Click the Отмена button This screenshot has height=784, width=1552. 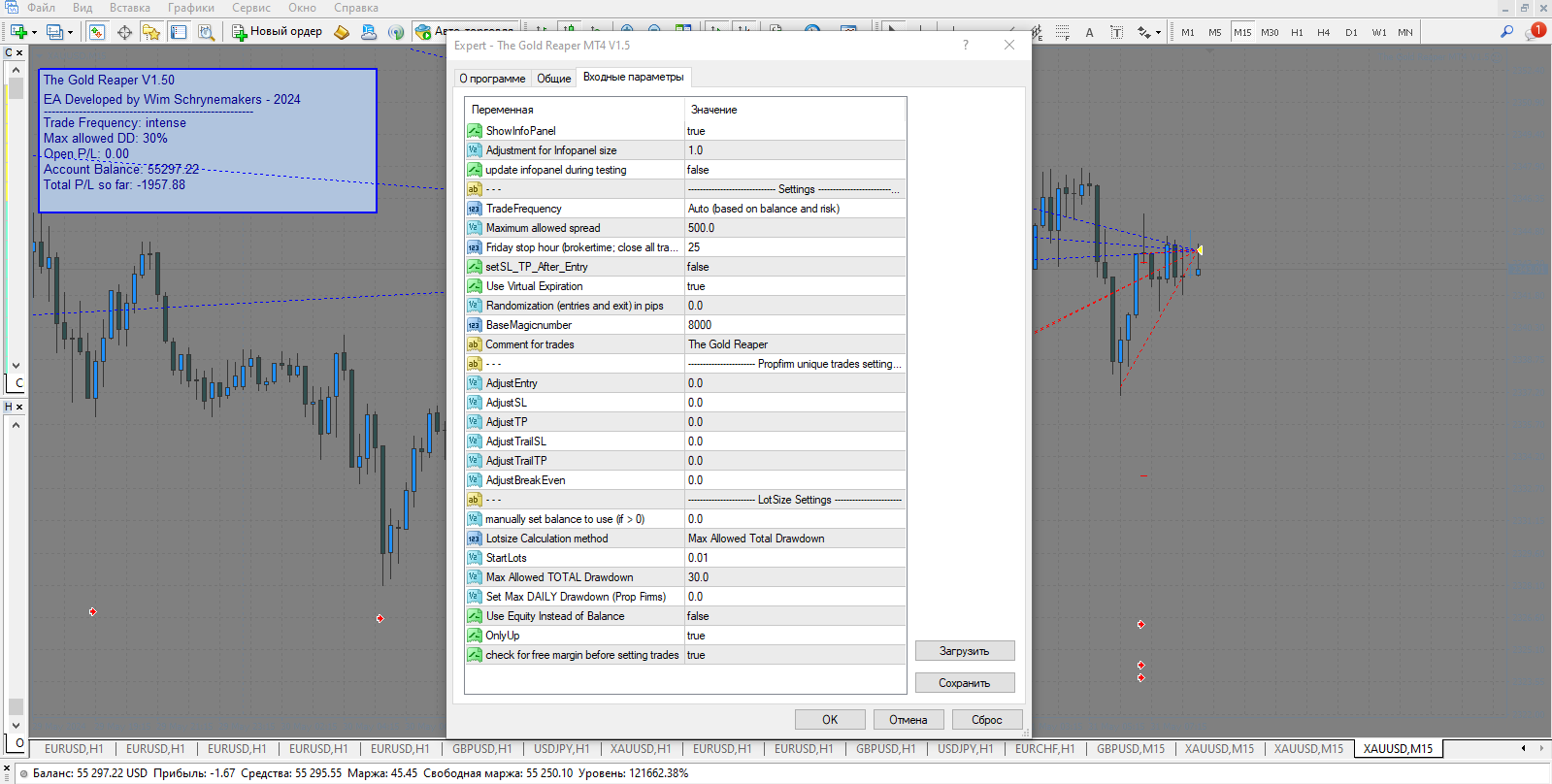[x=908, y=720]
